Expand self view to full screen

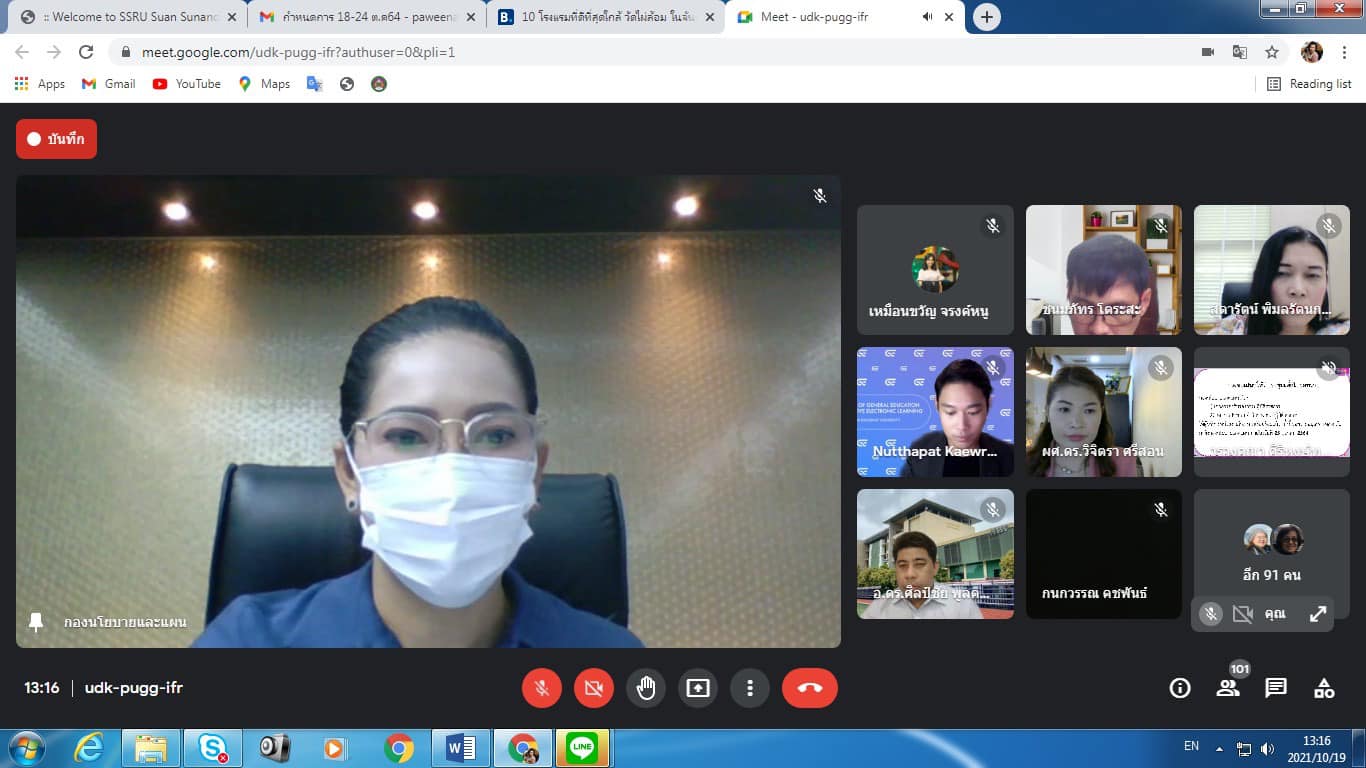[x=1318, y=614]
